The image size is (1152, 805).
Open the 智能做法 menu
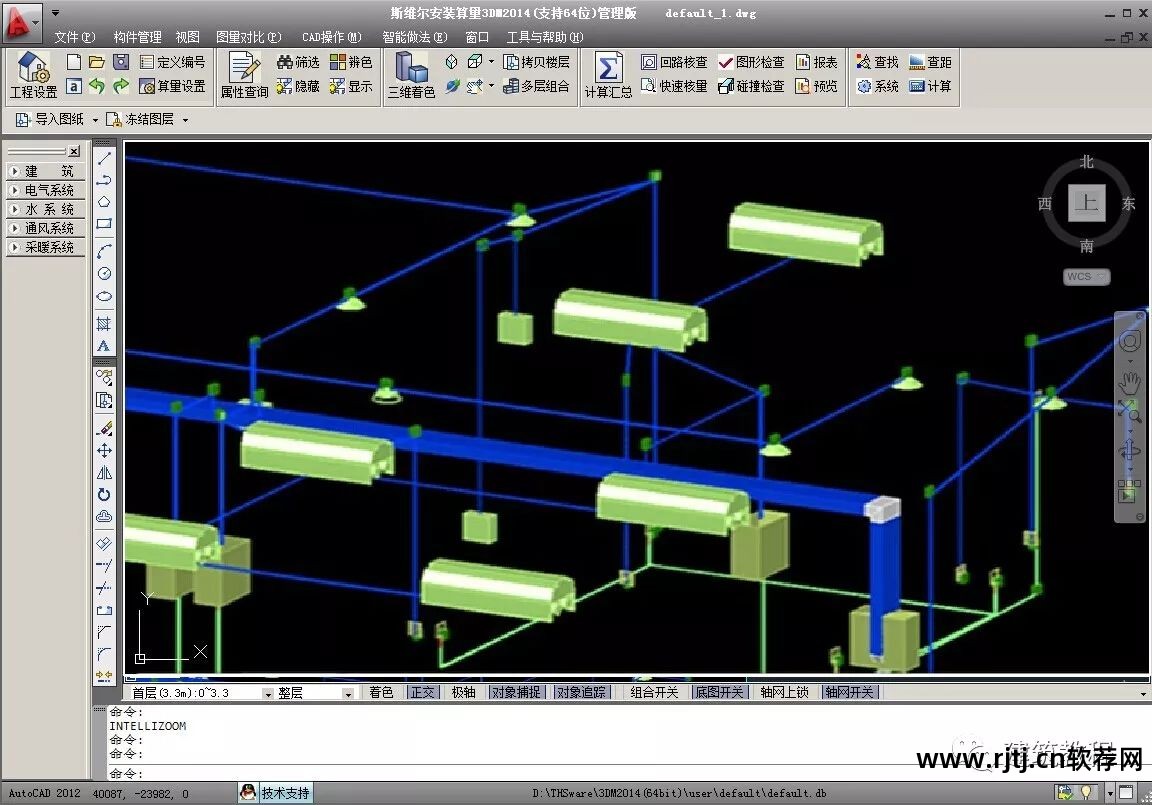pyautogui.click(x=414, y=37)
